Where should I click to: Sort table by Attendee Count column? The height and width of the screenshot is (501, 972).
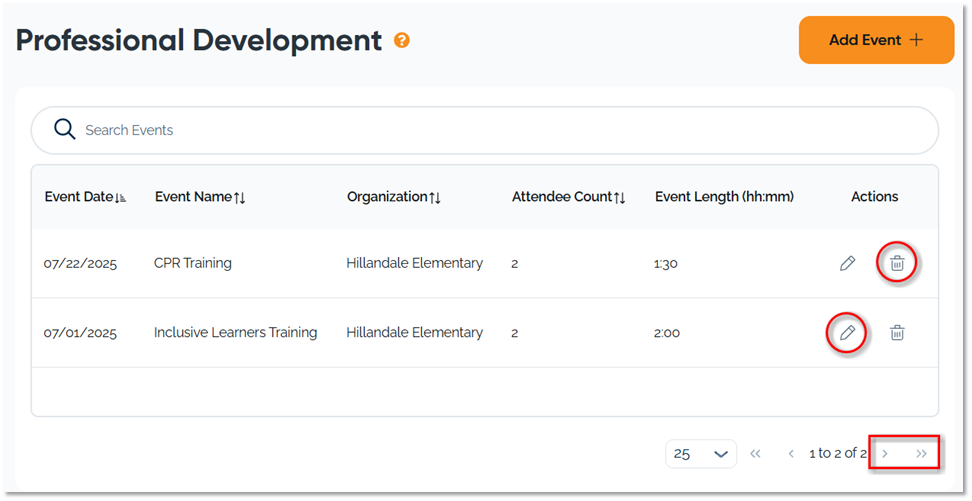pyautogui.click(x=568, y=197)
